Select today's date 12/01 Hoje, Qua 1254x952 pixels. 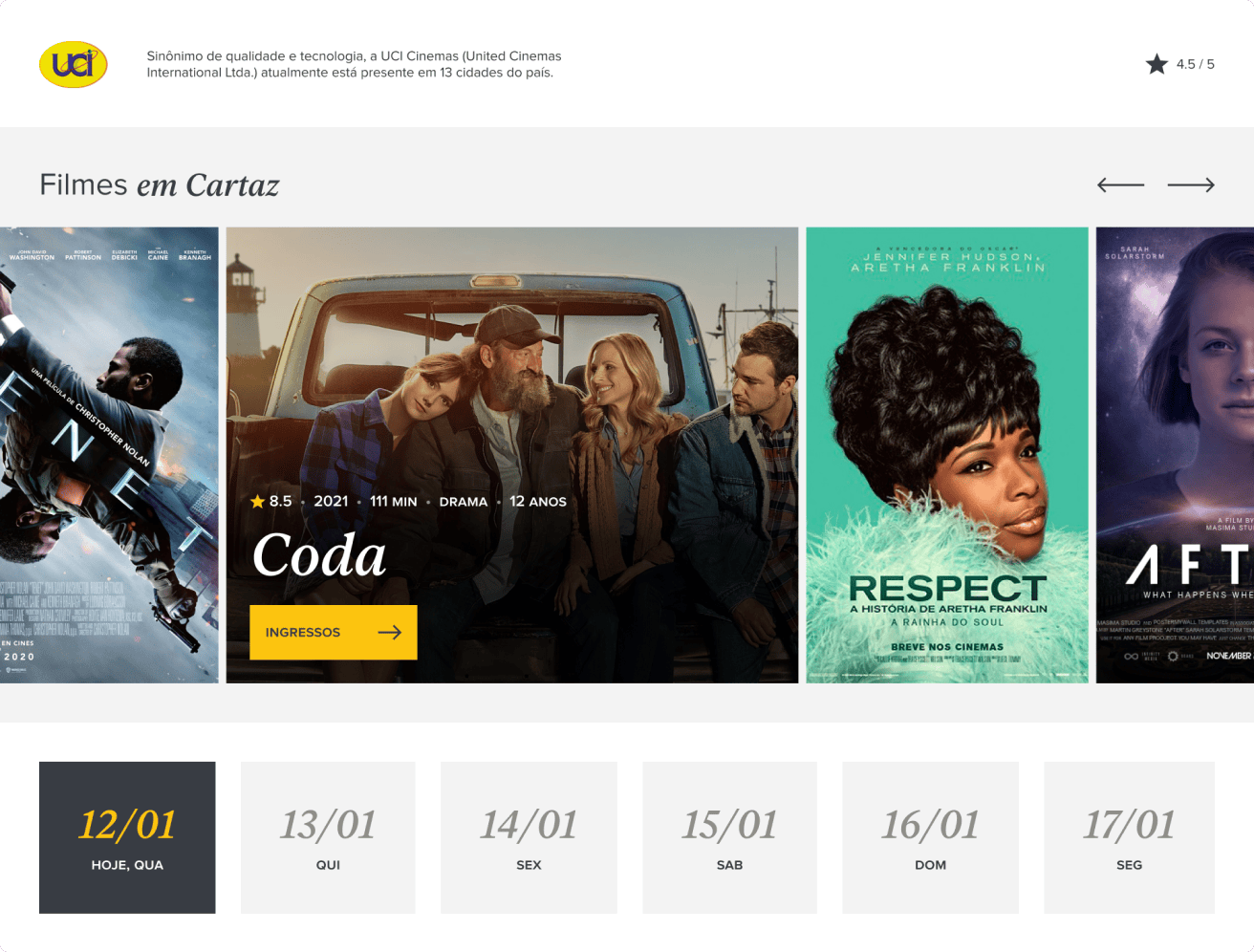pos(127,837)
